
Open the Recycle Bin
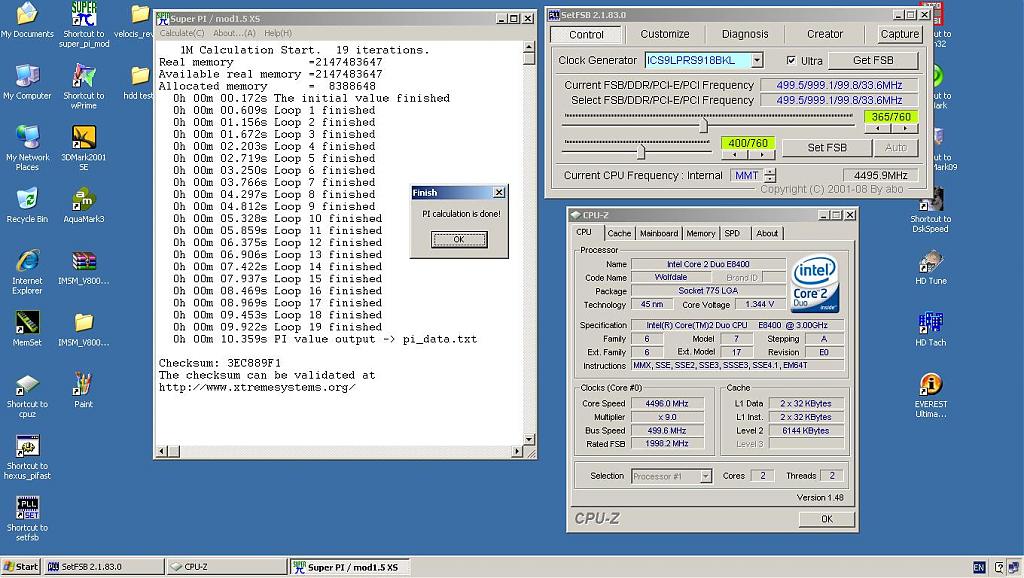point(27,205)
